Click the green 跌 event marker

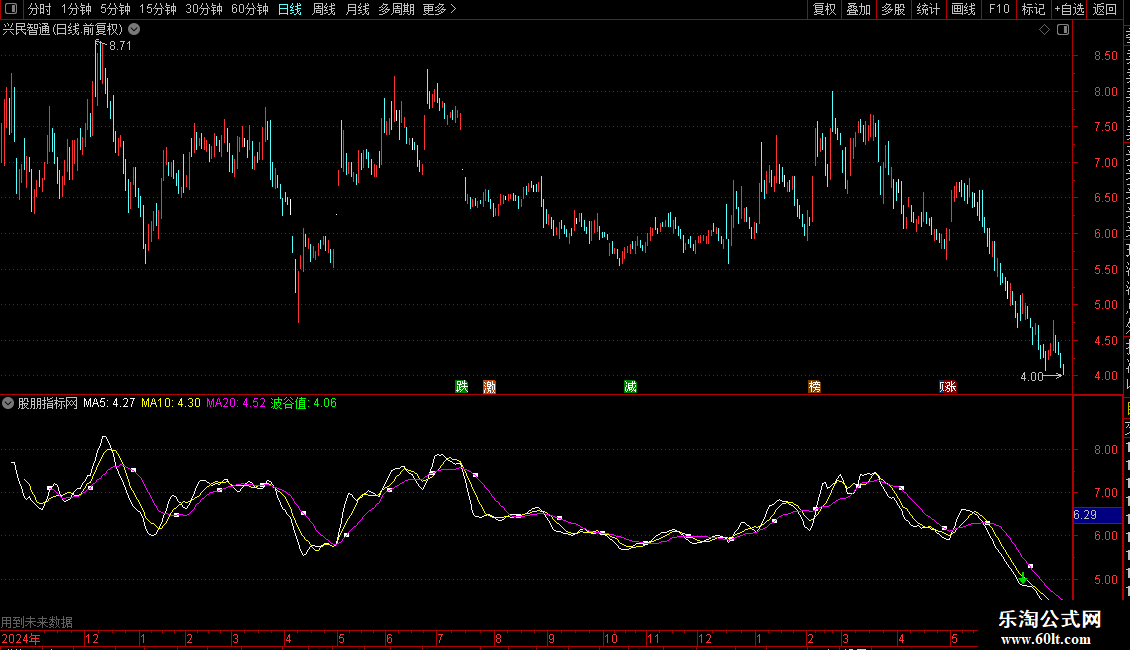click(x=462, y=386)
